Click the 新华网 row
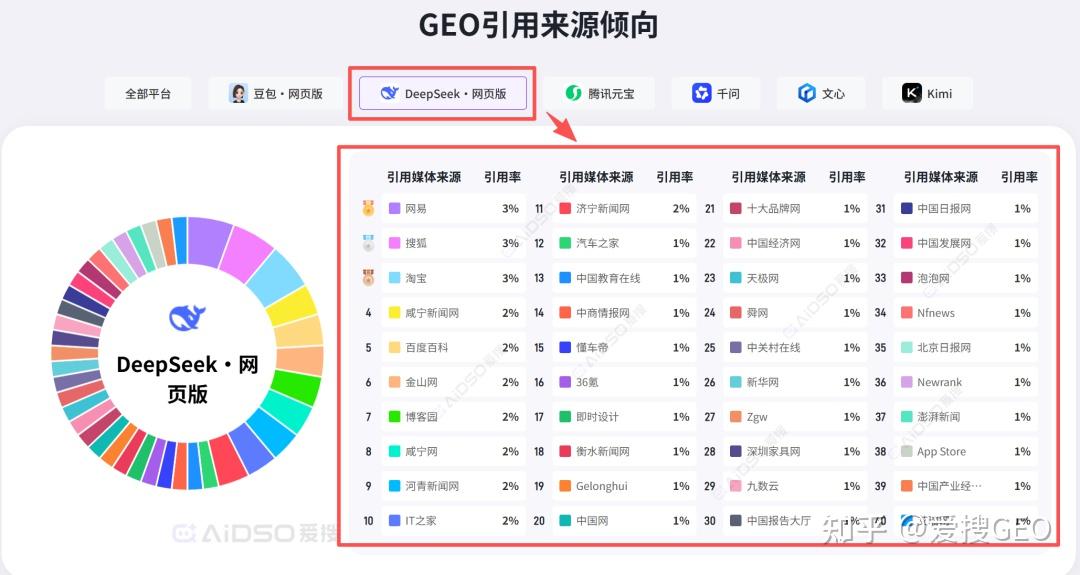The width and height of the screenshot is (1080, 575). (795, 381)
